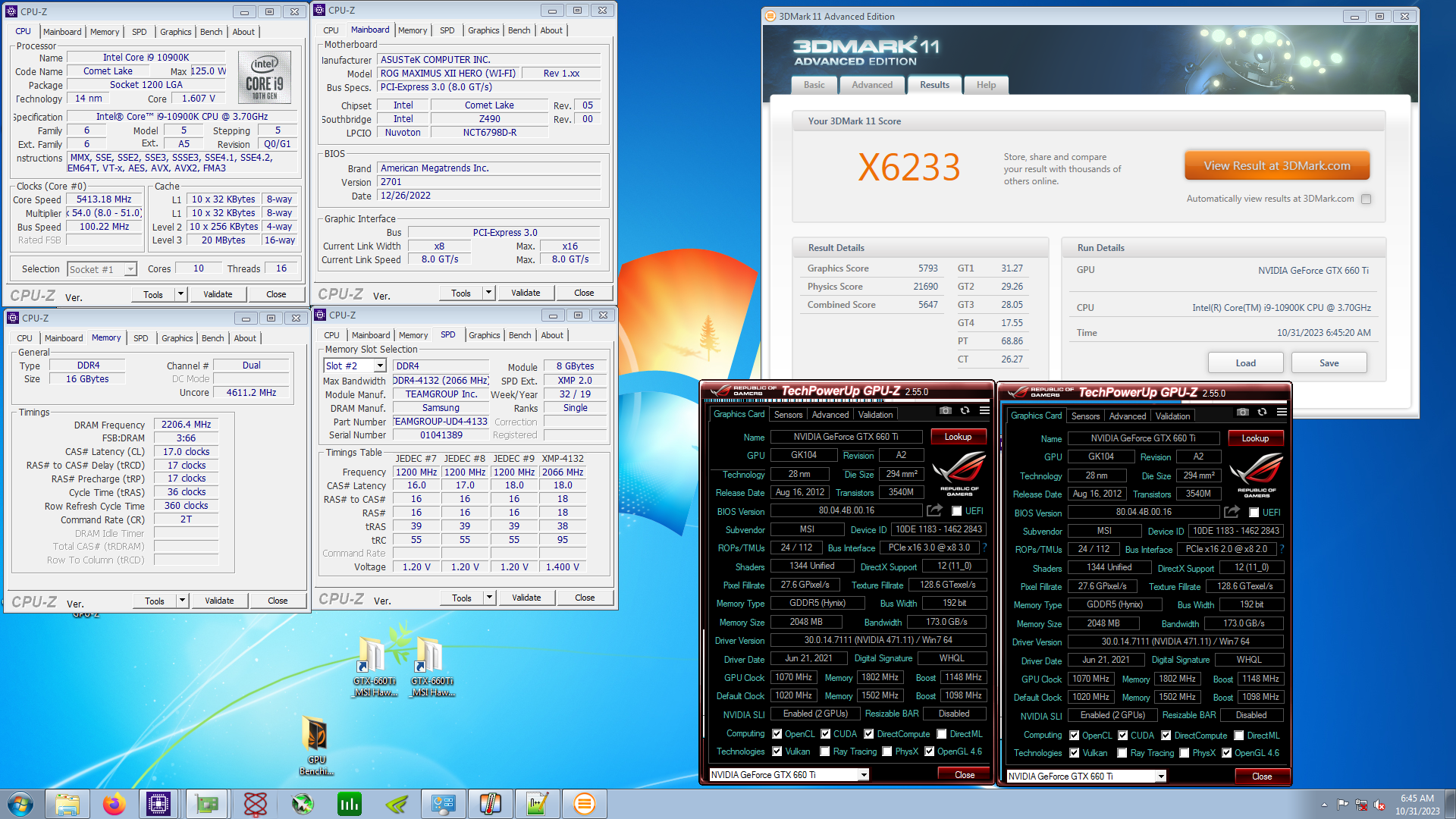Click Load button in 3DMark Run Details
The width and height of the screenshot is (1456, 819).
pos(1245,363)
